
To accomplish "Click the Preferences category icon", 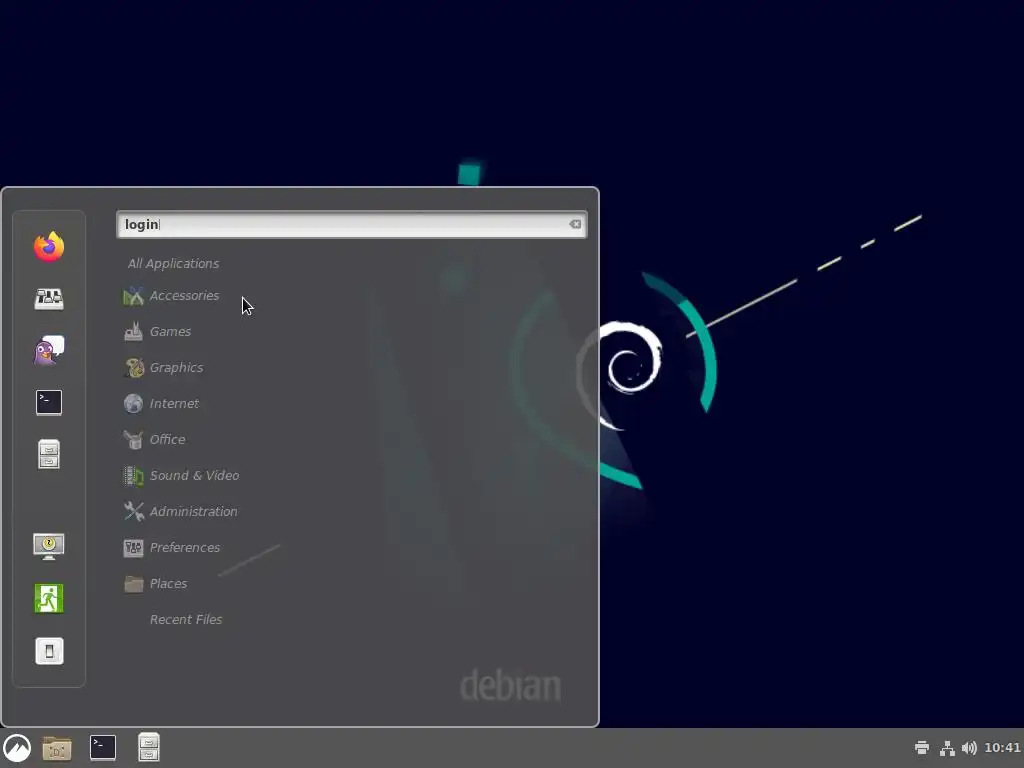I will pos(133,547).
